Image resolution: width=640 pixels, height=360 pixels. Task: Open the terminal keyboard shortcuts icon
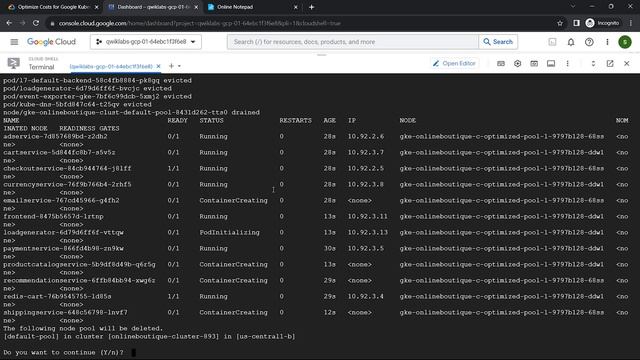(501, 64)
